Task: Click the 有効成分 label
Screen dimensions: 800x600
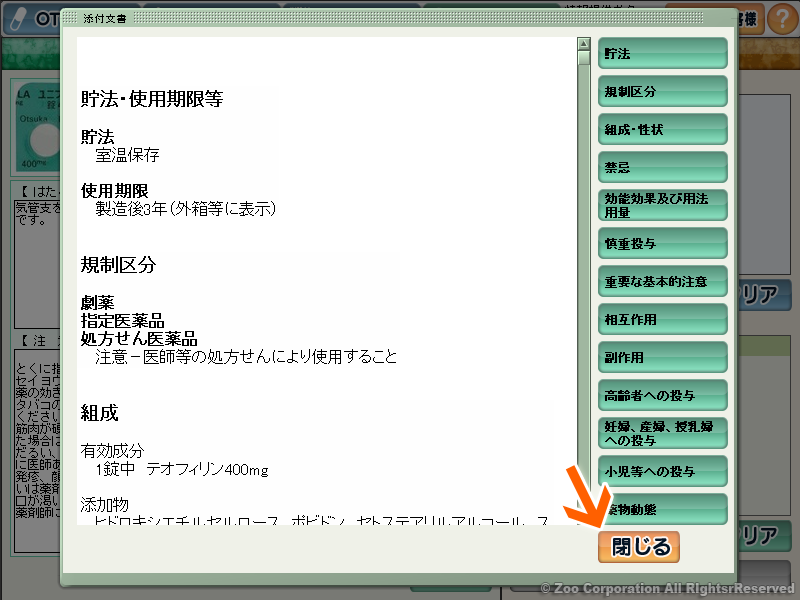Action: [112, 451]
